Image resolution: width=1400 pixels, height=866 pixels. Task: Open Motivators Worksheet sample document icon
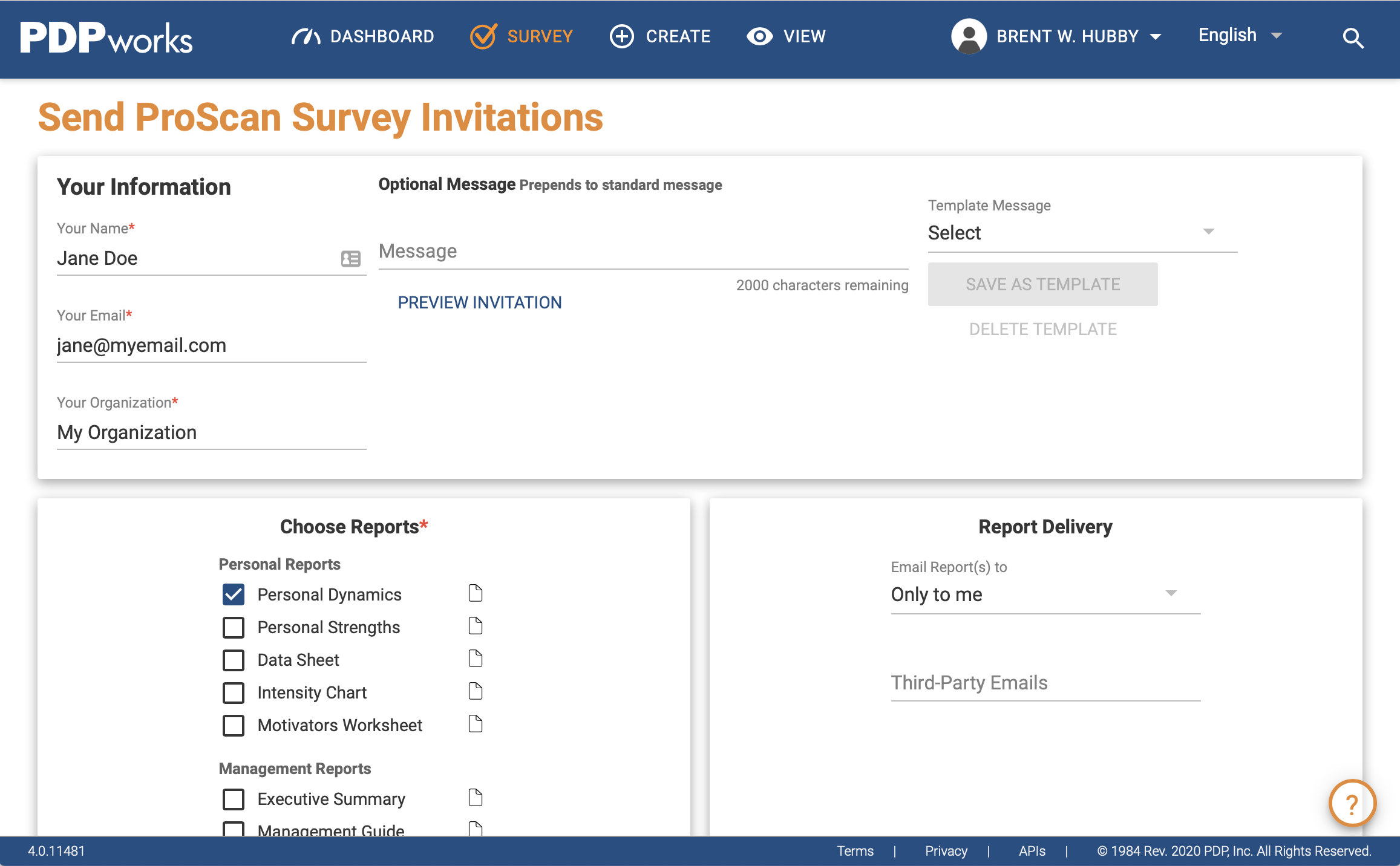point(476,724)
